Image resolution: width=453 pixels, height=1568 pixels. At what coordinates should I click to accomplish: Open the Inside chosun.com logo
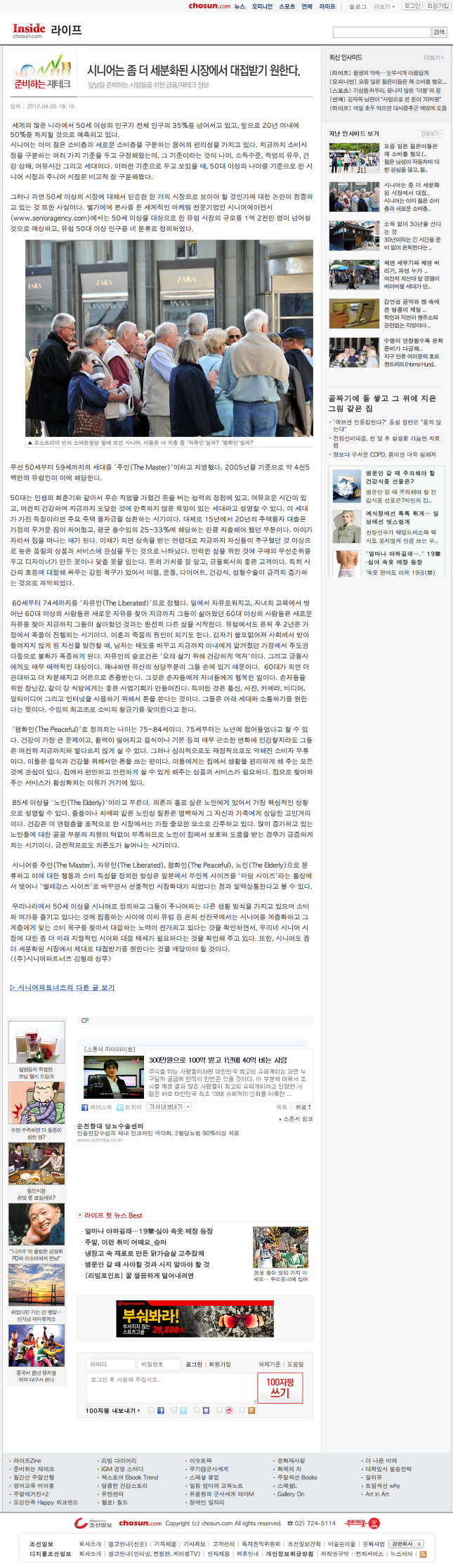[x=28, y=30]
